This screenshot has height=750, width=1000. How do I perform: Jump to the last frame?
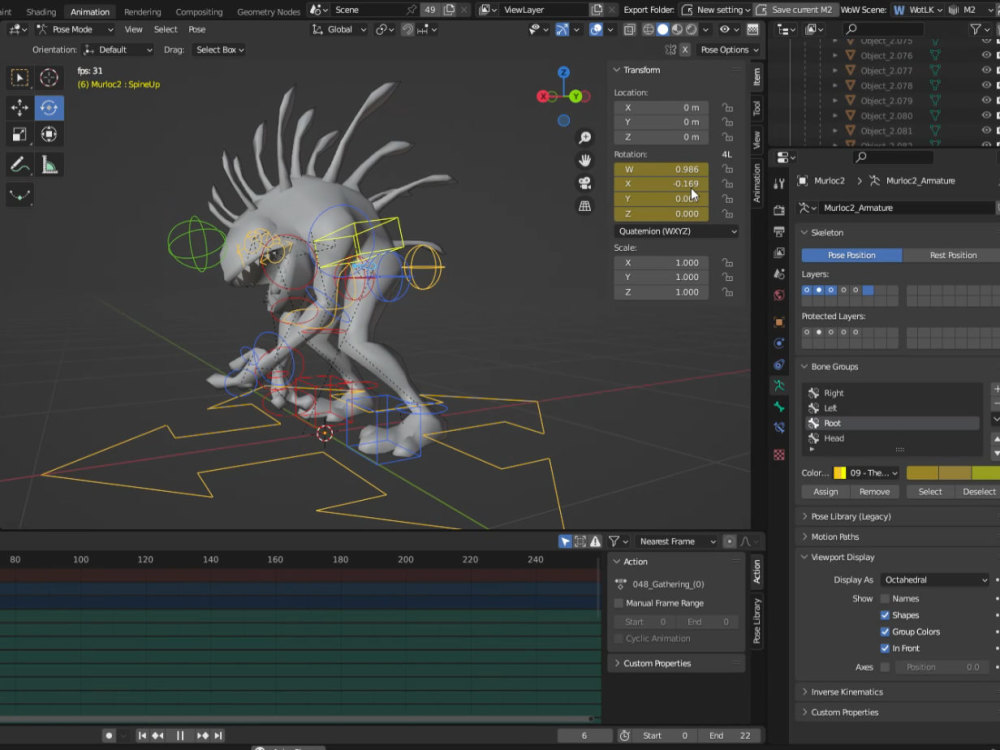point(218,735)
